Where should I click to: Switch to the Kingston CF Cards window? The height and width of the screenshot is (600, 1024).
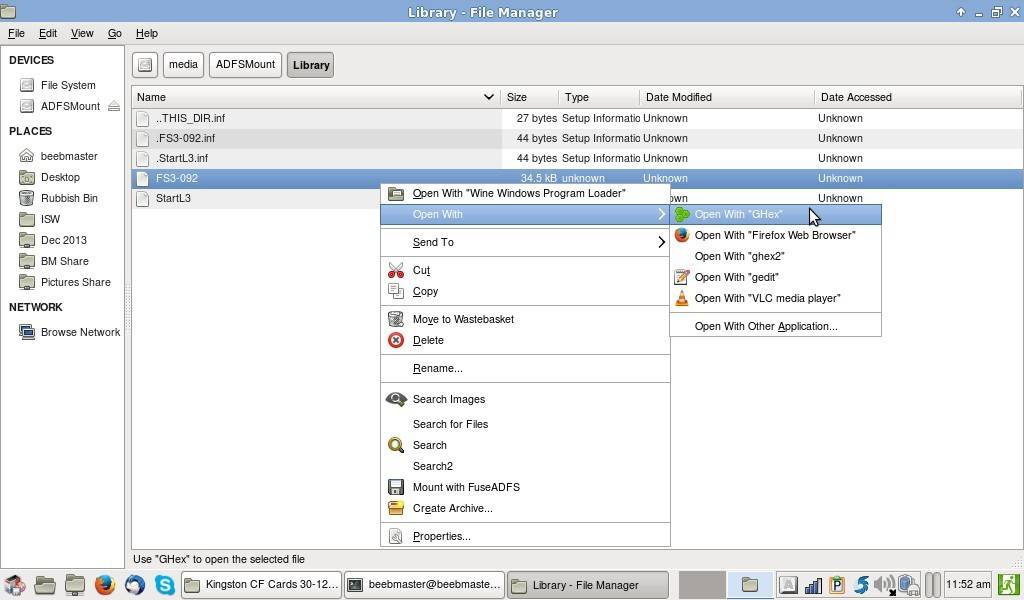(261, 585)
